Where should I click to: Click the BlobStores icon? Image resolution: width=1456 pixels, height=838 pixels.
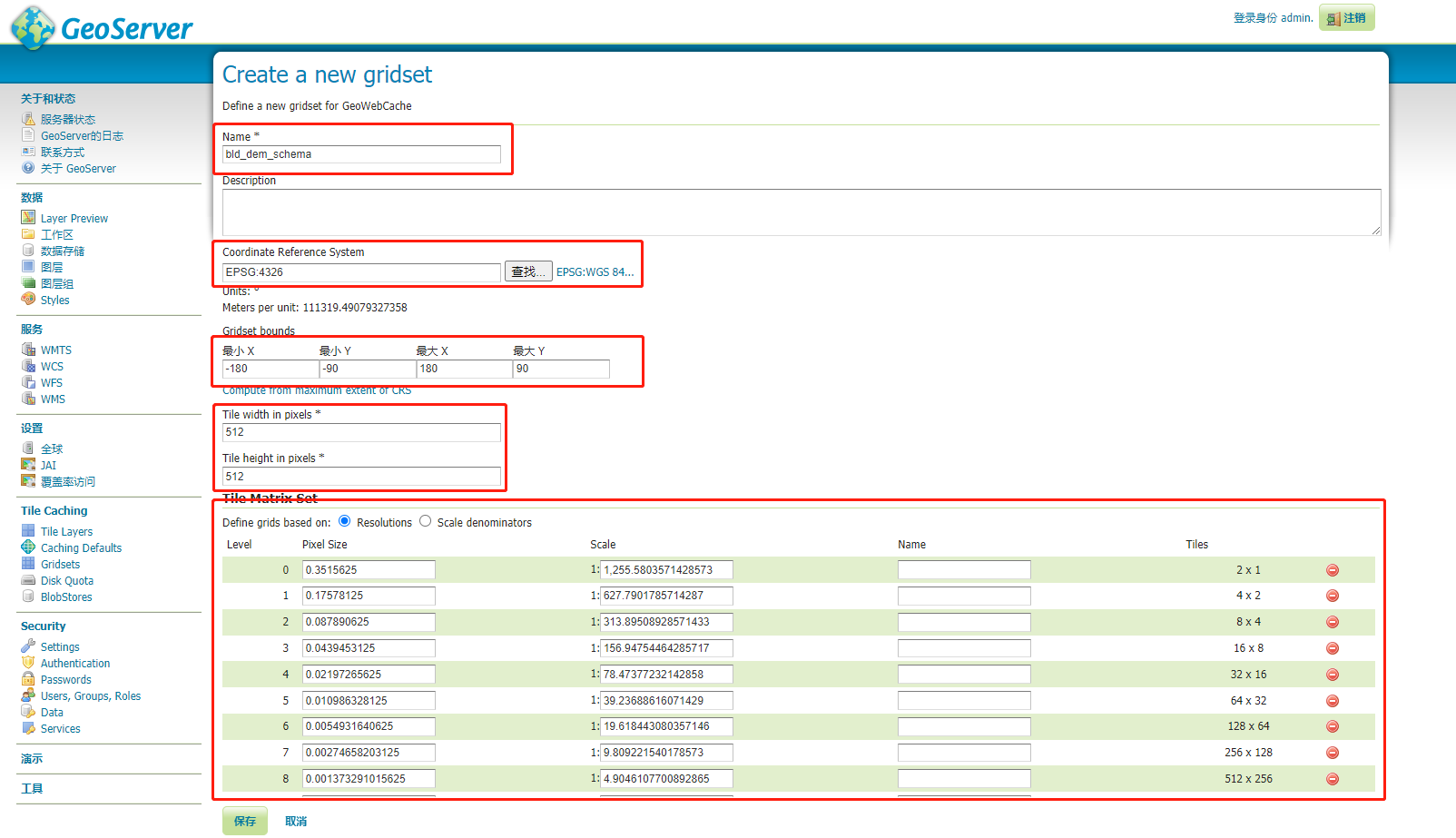click(28, 596)
